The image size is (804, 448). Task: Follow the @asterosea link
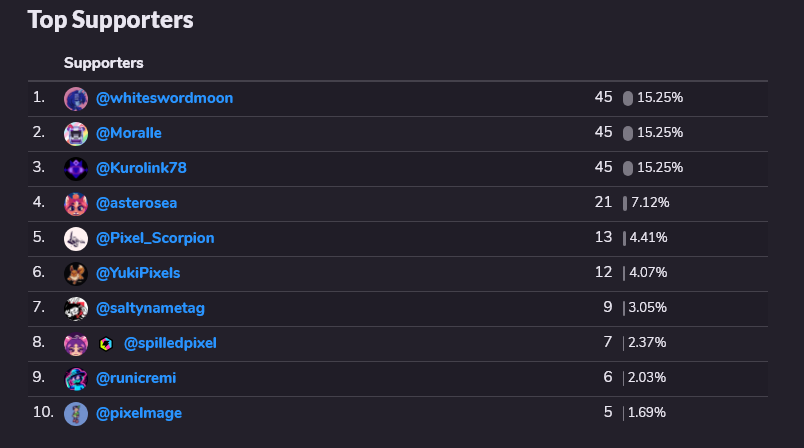click(x=136, y=203)
